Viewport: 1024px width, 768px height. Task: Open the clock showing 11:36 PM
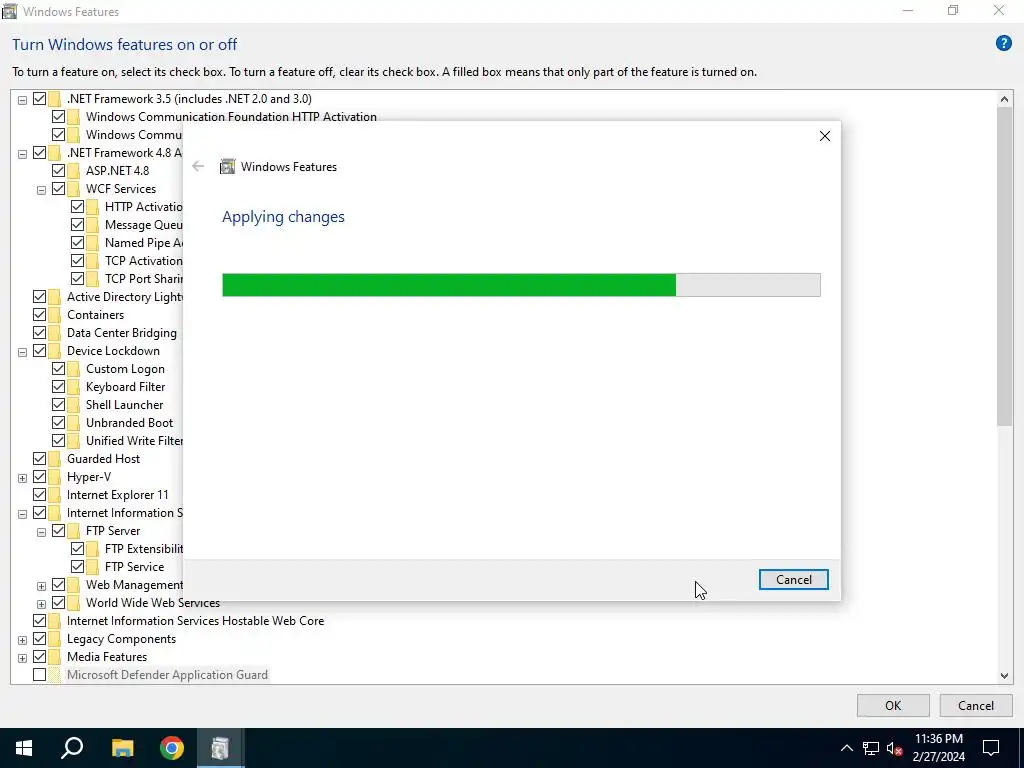pos(938,748)
